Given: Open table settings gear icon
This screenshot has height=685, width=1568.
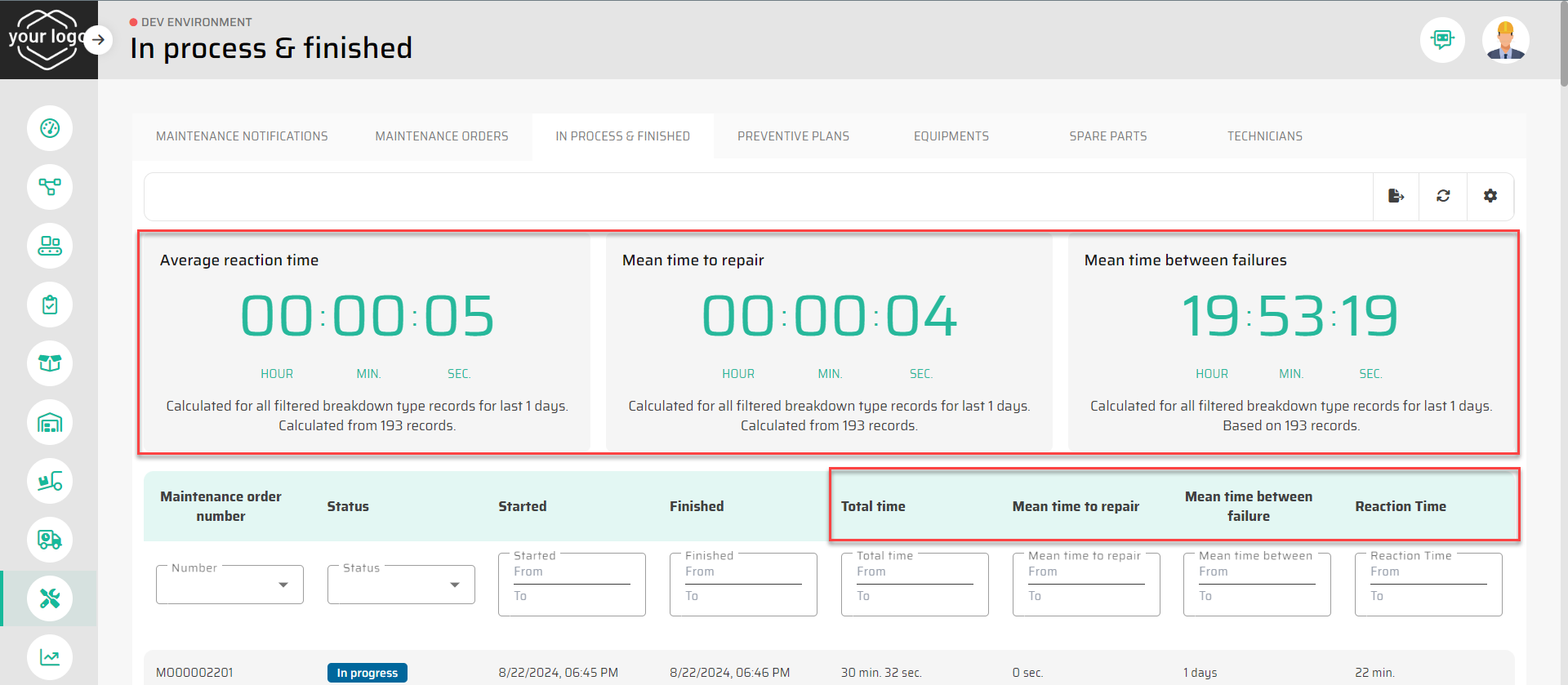Looking at the screenshot, I should 1490,196.
